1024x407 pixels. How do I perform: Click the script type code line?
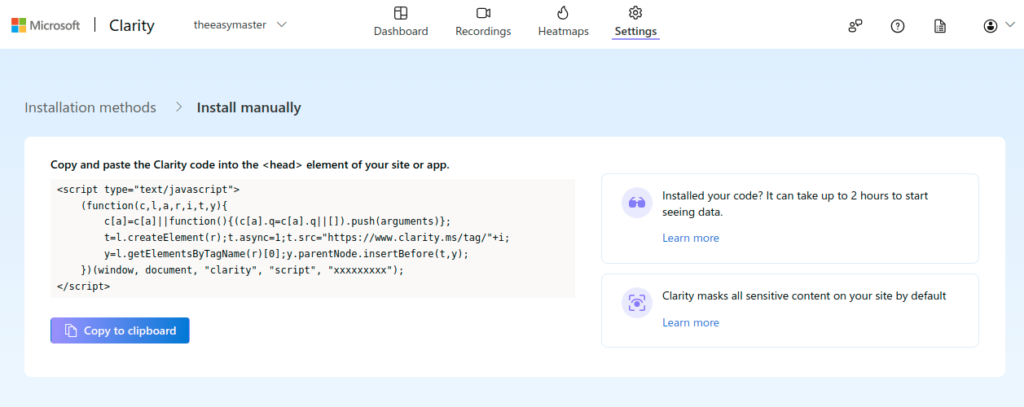(x=148, y=190)
